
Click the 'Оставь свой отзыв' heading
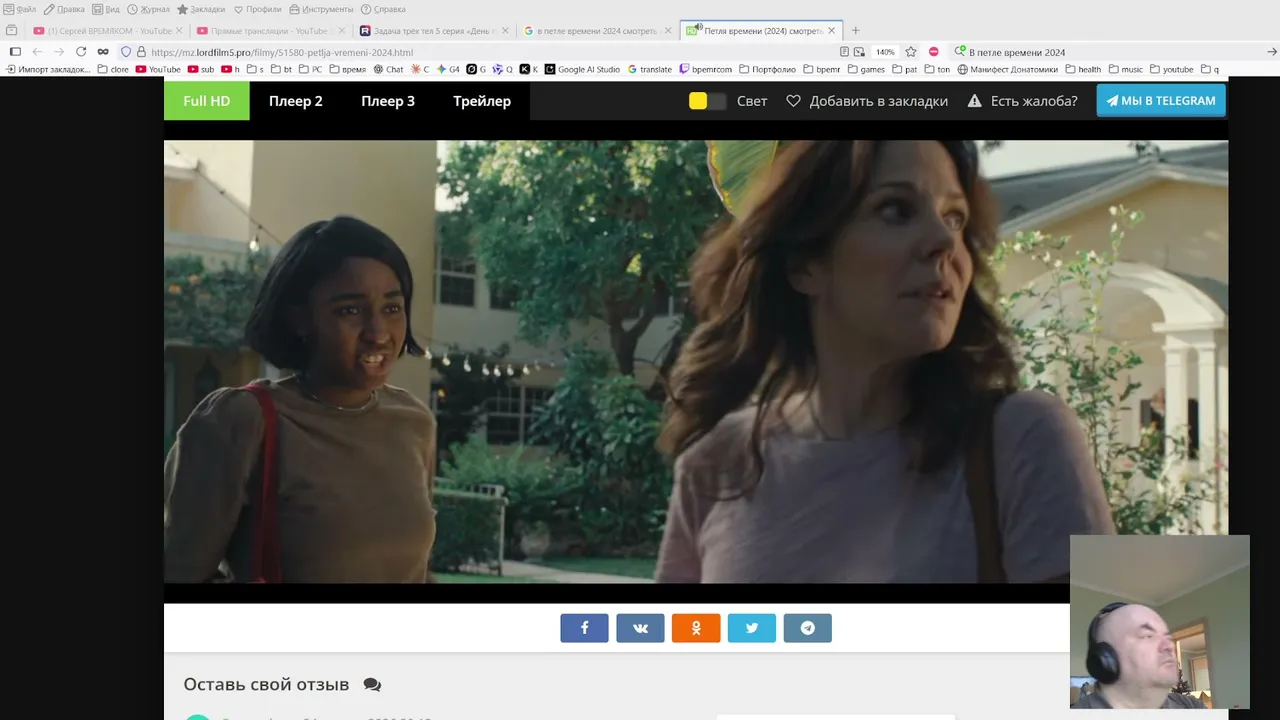click(266, 685)
